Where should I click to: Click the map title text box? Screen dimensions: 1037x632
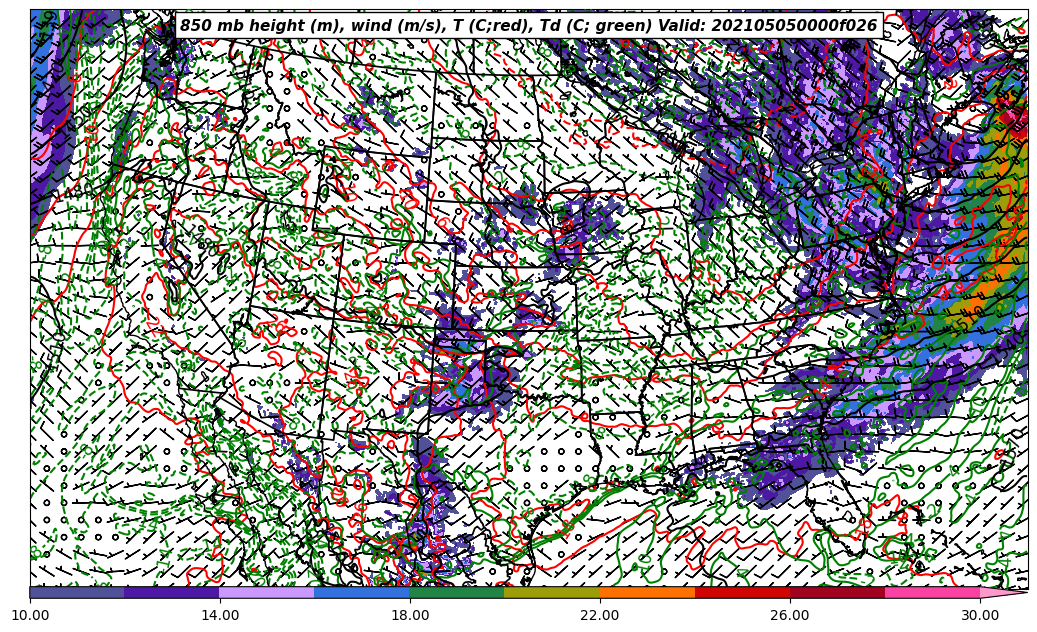click(x=528, y=26)
